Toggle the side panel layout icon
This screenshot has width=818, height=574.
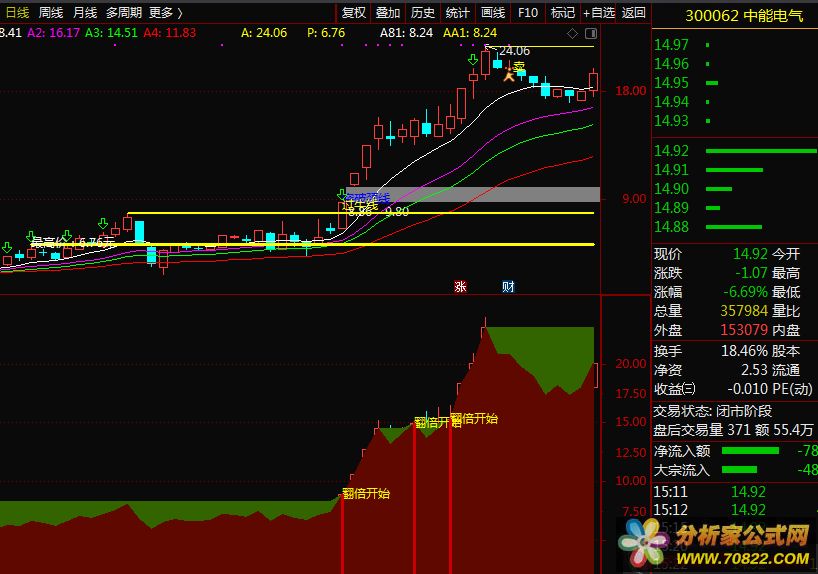tap(591, 33)
